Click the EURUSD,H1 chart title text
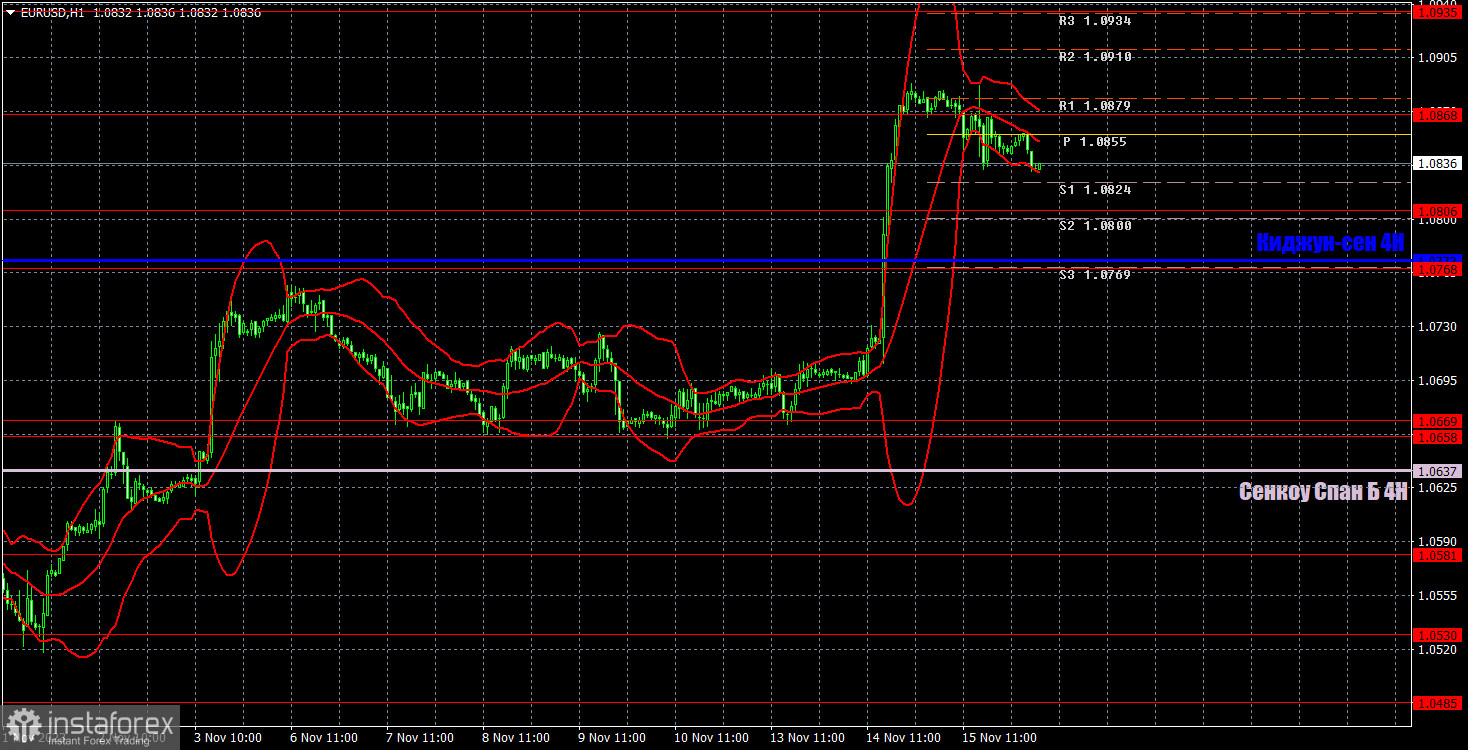Image resolution: width=1468 pixels, height=750 pixels. pyautogui.click(x=51, y=12)
